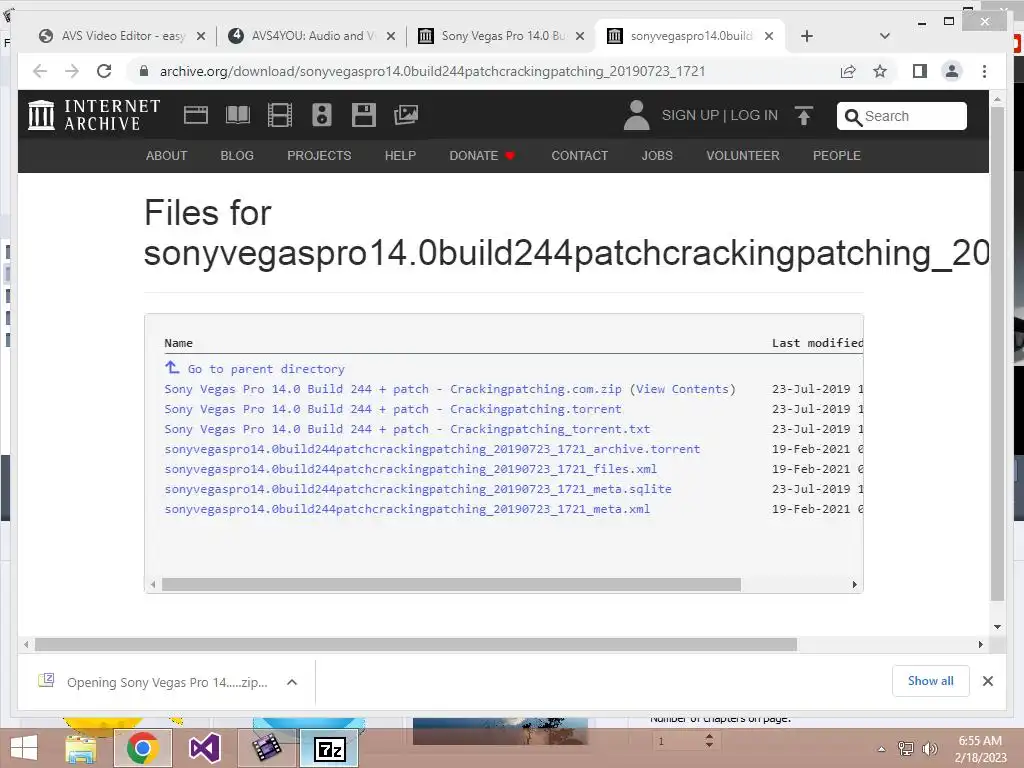Click the Upload arrow icon

tap(804, 116)
